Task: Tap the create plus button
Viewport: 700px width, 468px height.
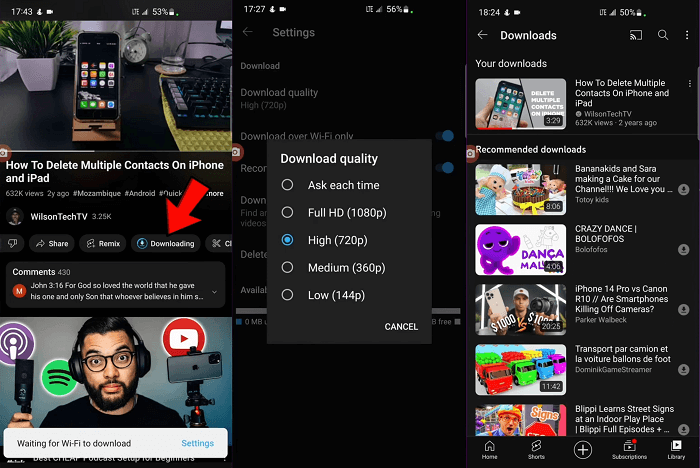Action: coord(583,450)
